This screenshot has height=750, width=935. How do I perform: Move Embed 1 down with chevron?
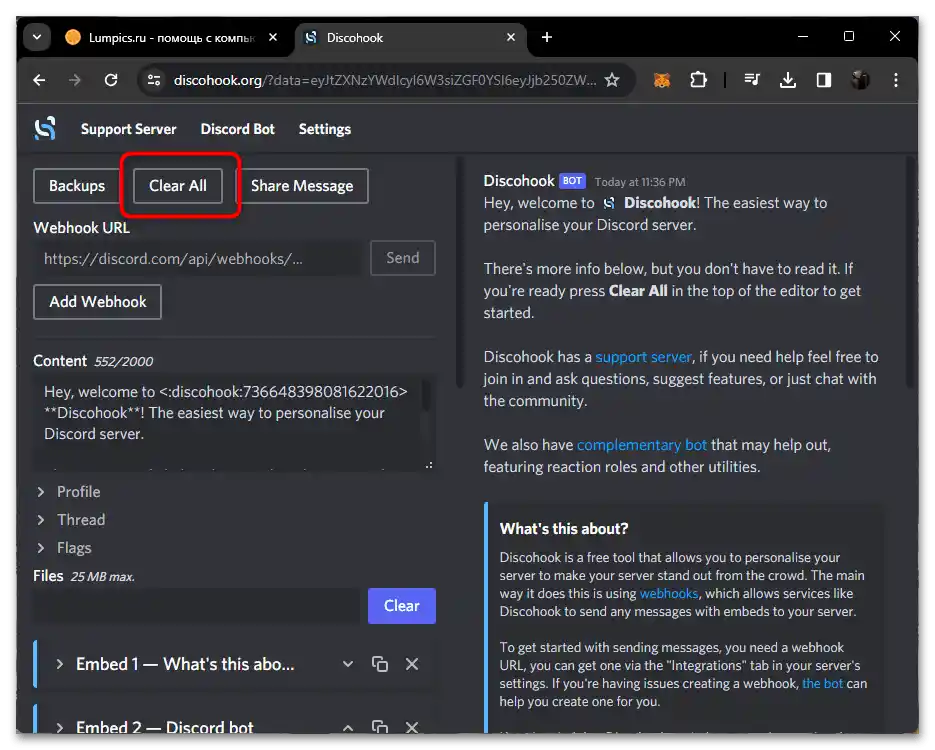(348, 664)
